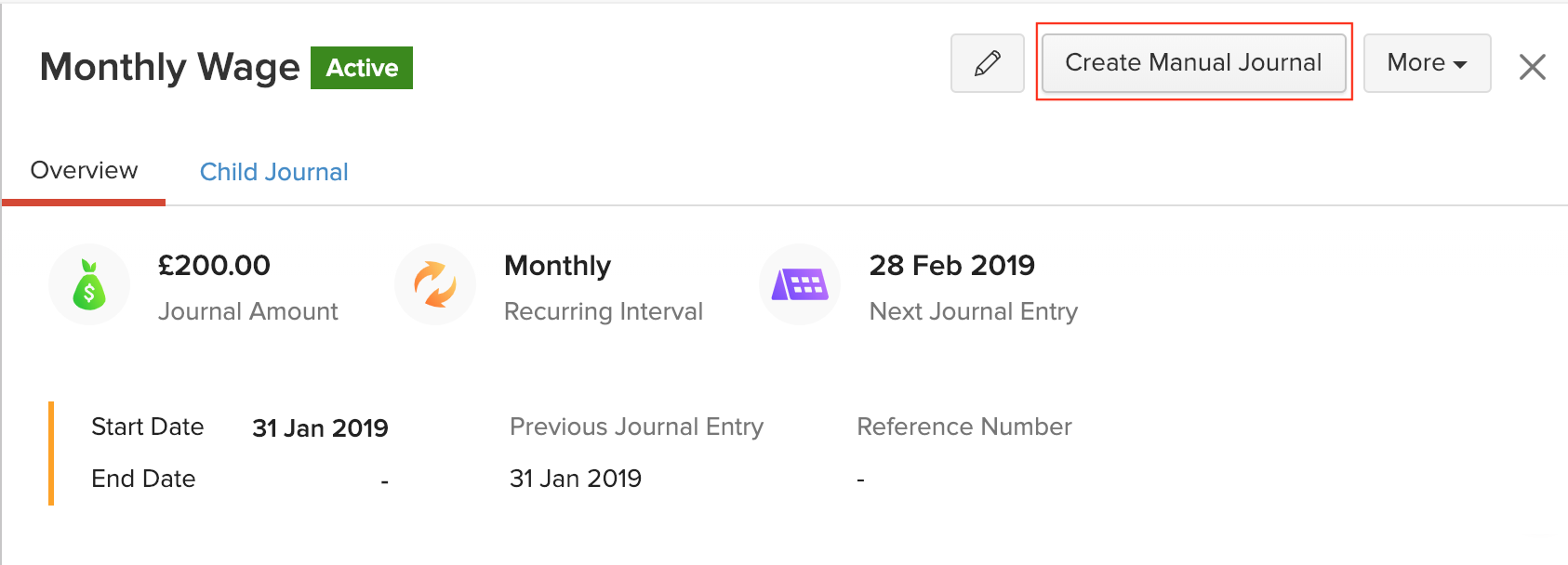Click the pencil edit icon button
The height and width of the screenshot is (565, 1568).
(x=987, y=63)
